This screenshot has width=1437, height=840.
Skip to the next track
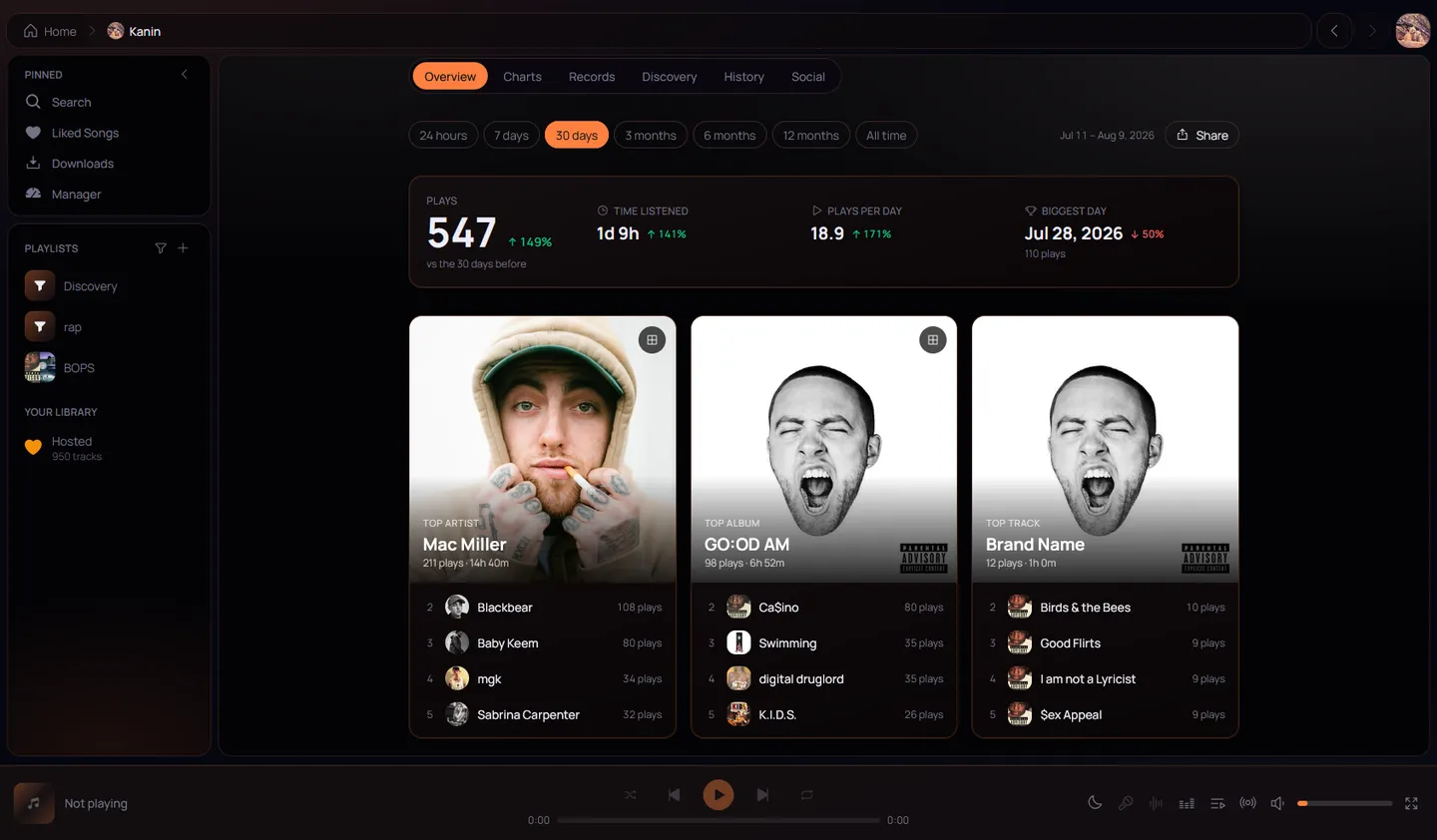pyautogui.click(x=762, y=795)
